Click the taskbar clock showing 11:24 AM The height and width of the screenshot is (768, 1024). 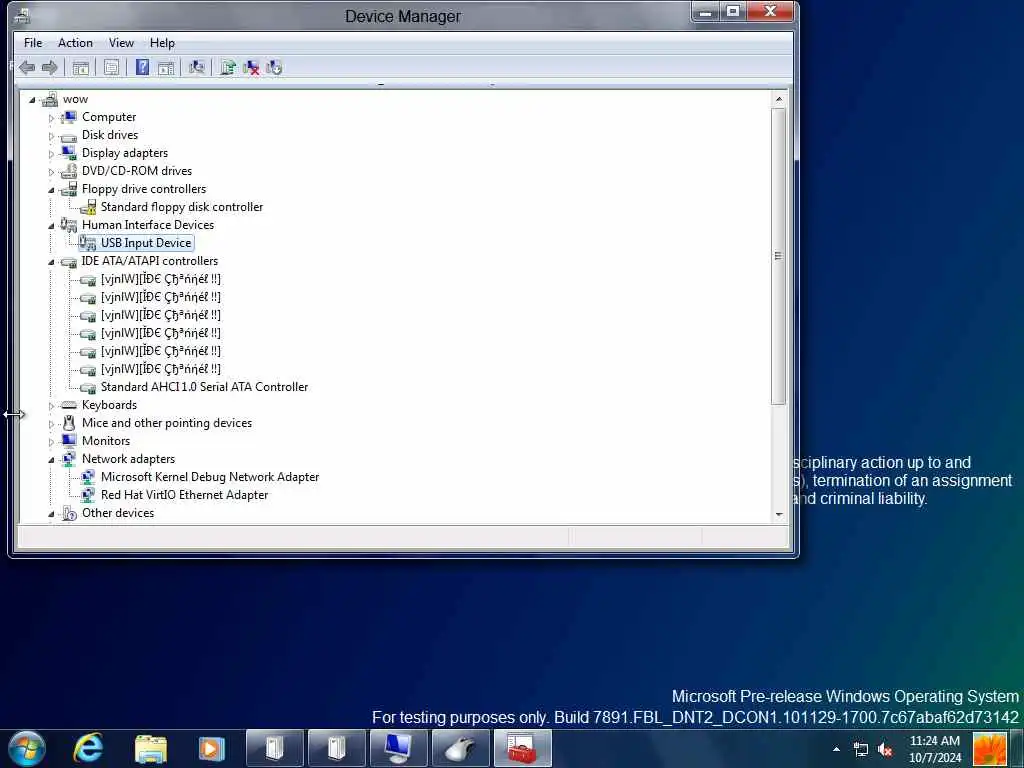click(935, 749)
